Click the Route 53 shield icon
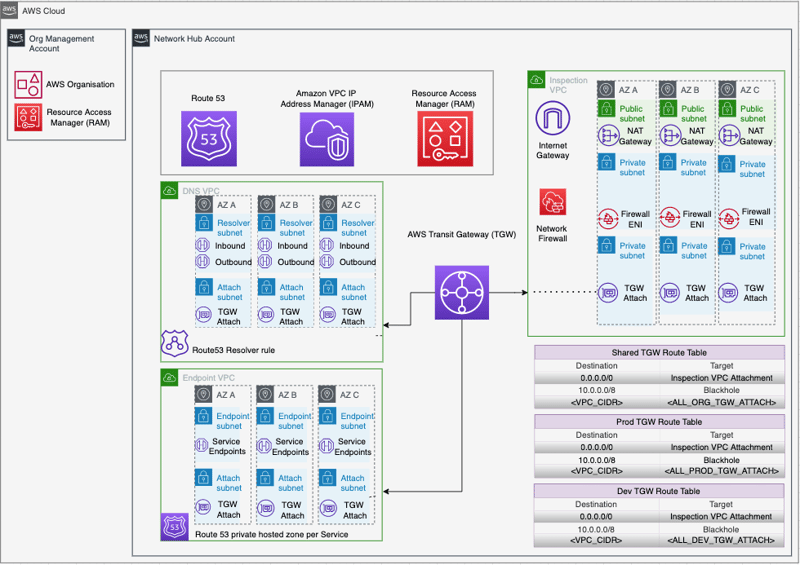The width and height of the screenshot is (800, 565). pos(209,139)
